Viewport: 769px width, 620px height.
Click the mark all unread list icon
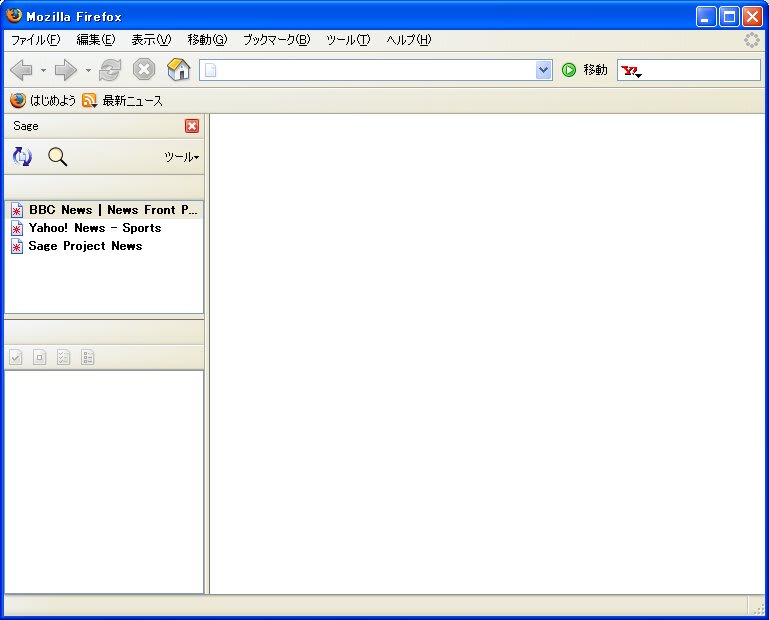tap(88, 357)
